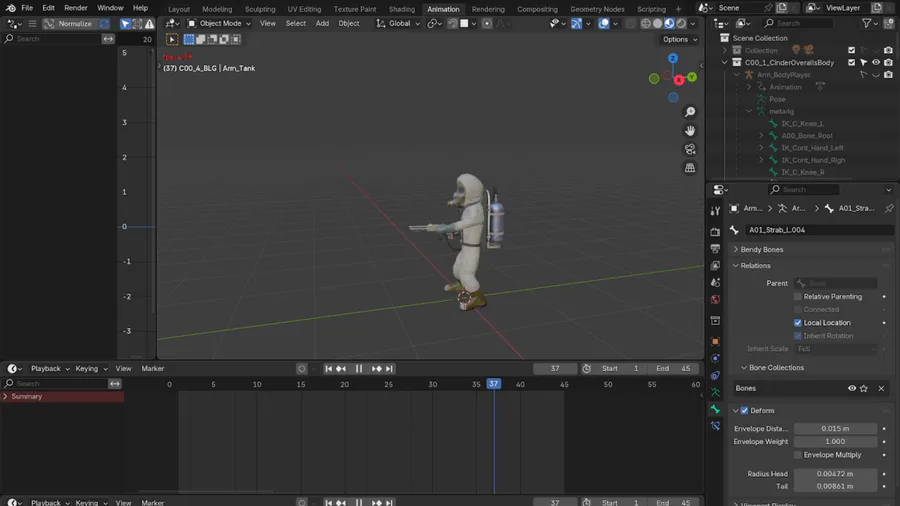Screen dimensions: 900x506
Task: Toggle the Inherit Rotation checkbox
Action: [797, 336]
